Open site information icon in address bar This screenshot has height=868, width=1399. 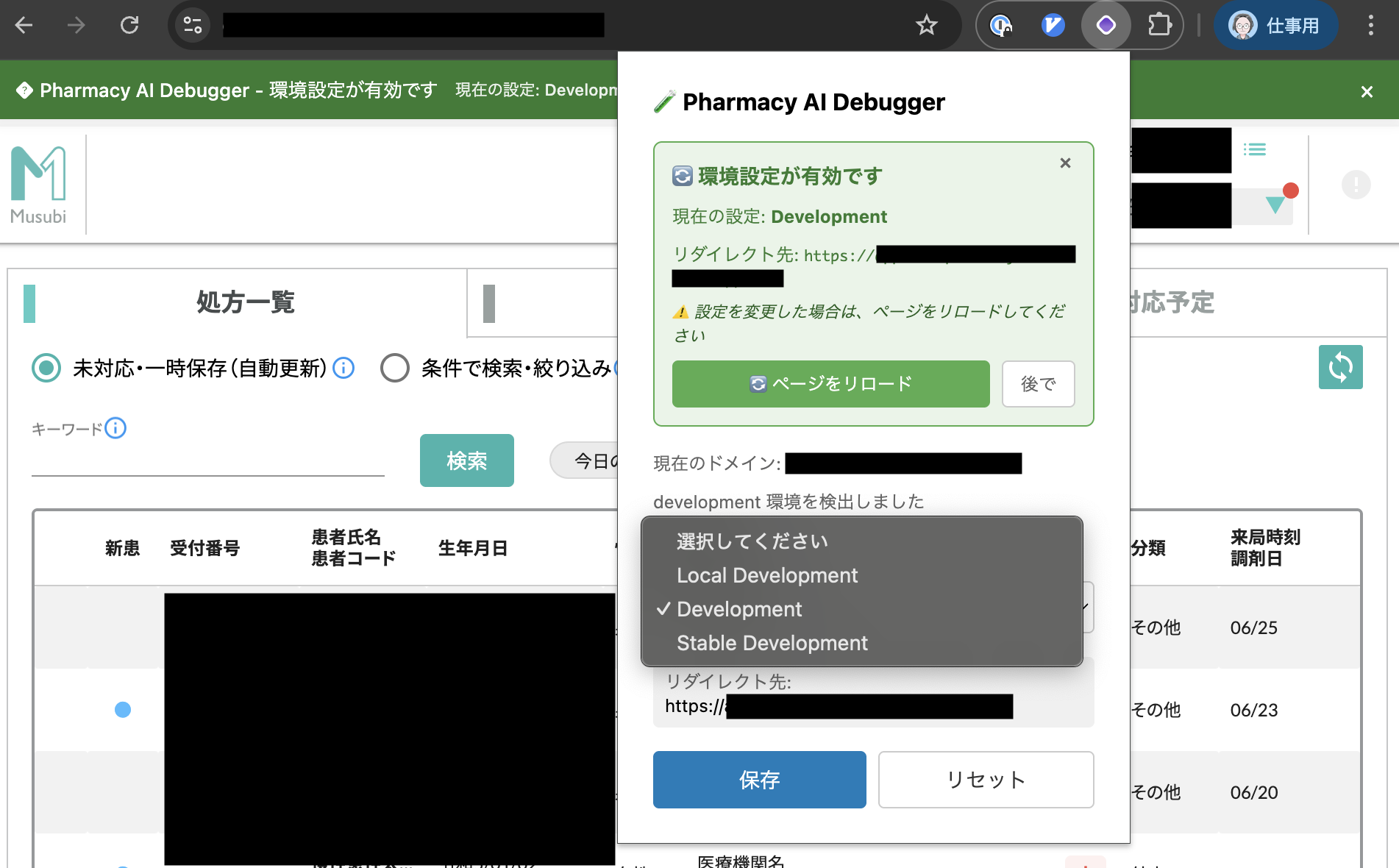(193, 26)
